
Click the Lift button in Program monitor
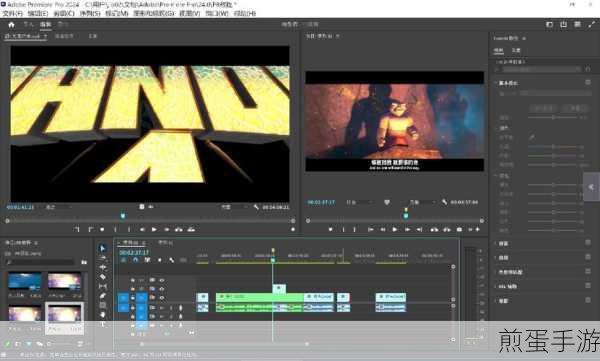(x=434, y=229)
